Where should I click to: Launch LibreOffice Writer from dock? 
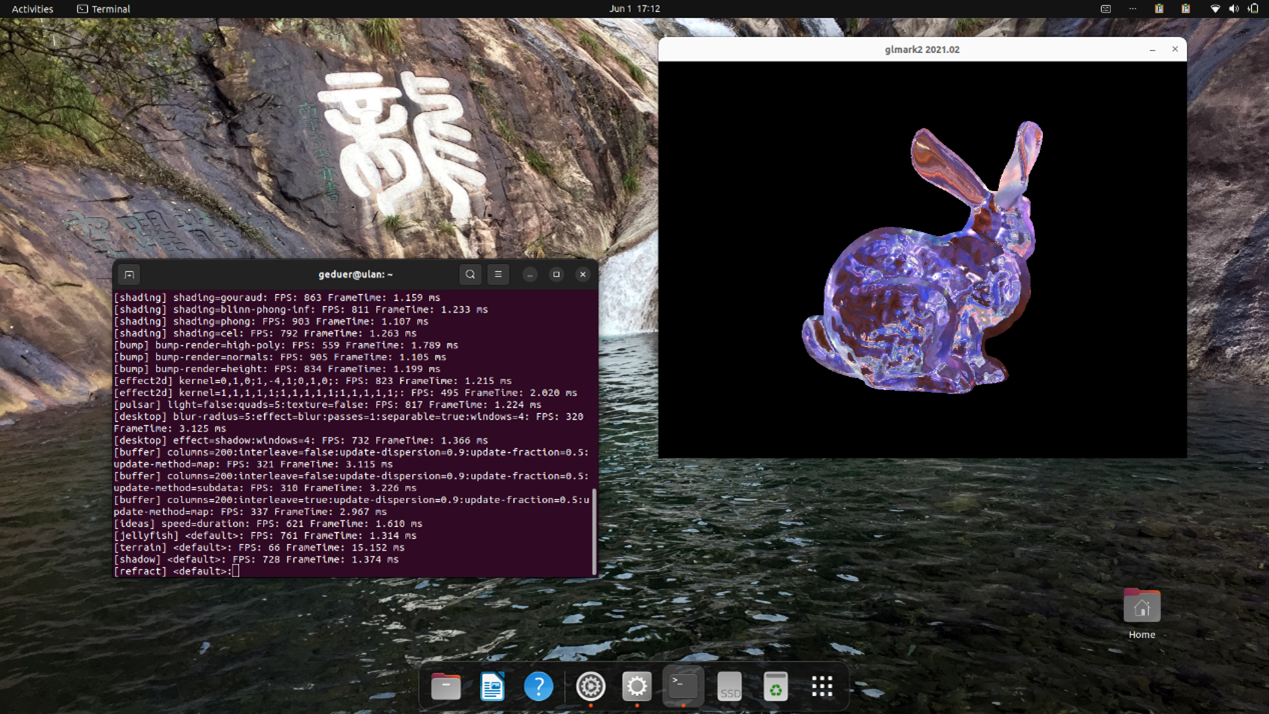[492, 686]
